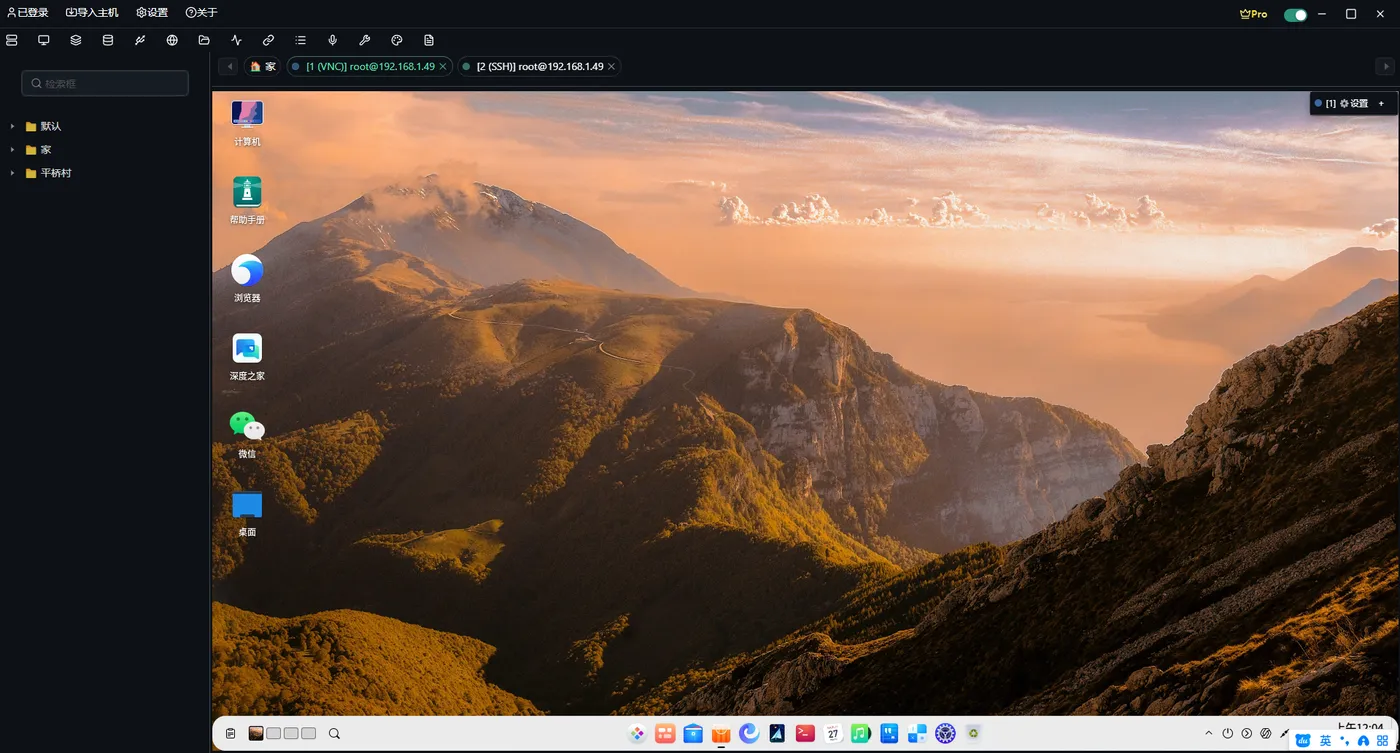Switch to the [2 (SSH)] root@192.168.1.49 tab
Image resolution: width=1400 pixels, height=753 pixels.
pyautogui.click(x=539, y=66)
